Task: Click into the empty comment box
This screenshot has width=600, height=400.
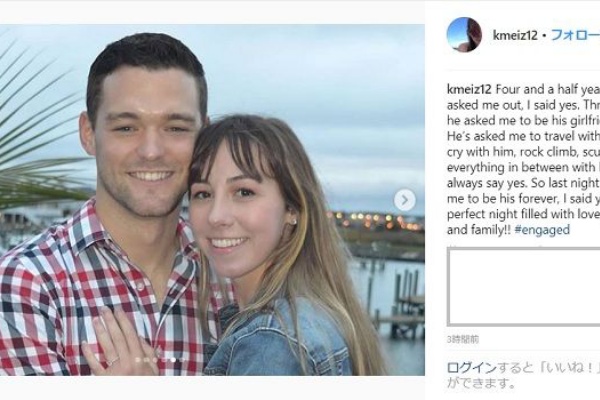Action: (x=522, y=287)
